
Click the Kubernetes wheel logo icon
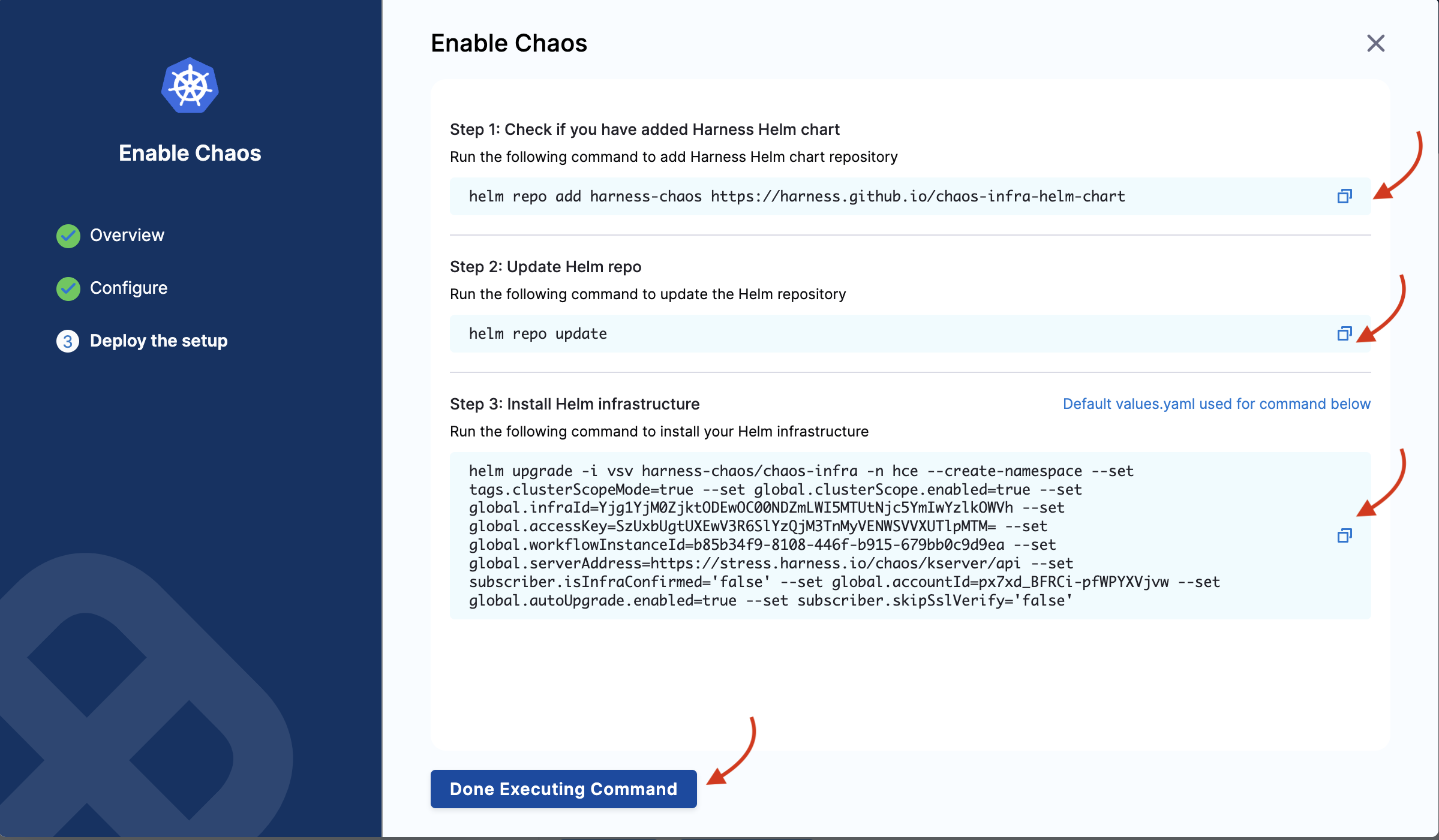[x=190, y=86]
